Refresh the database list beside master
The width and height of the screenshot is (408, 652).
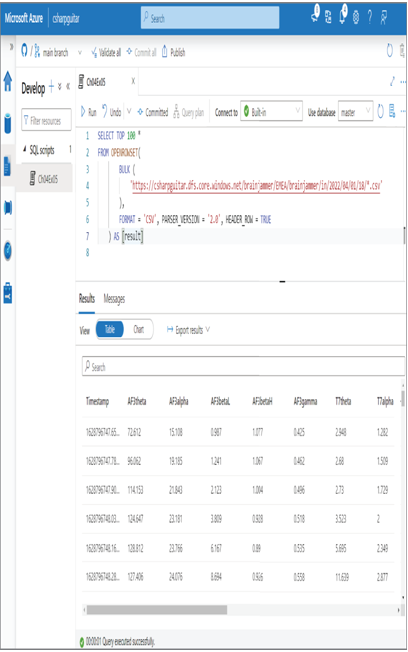coord(381,111)
